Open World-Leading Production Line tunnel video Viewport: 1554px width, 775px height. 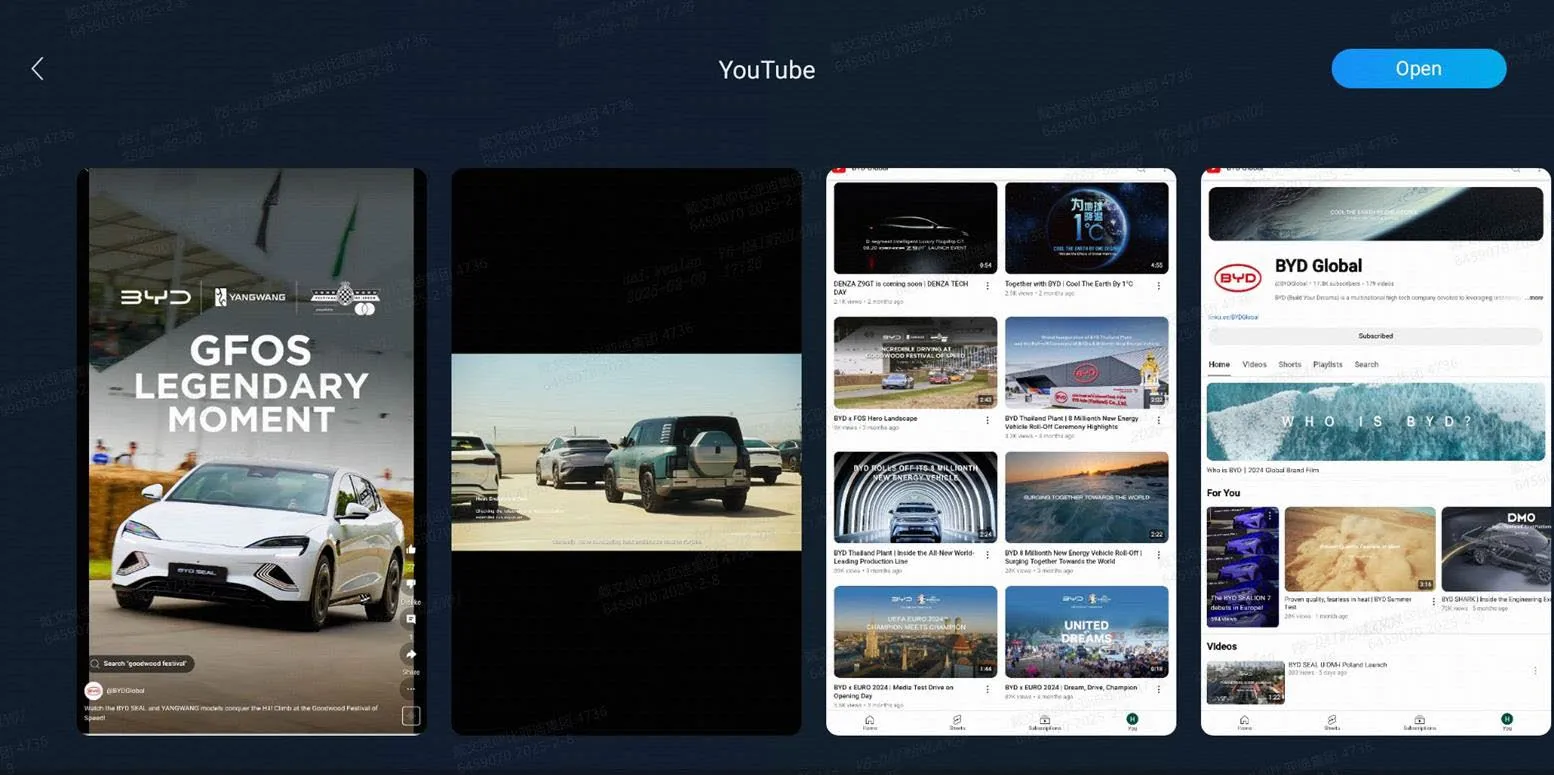coord(915,497)
